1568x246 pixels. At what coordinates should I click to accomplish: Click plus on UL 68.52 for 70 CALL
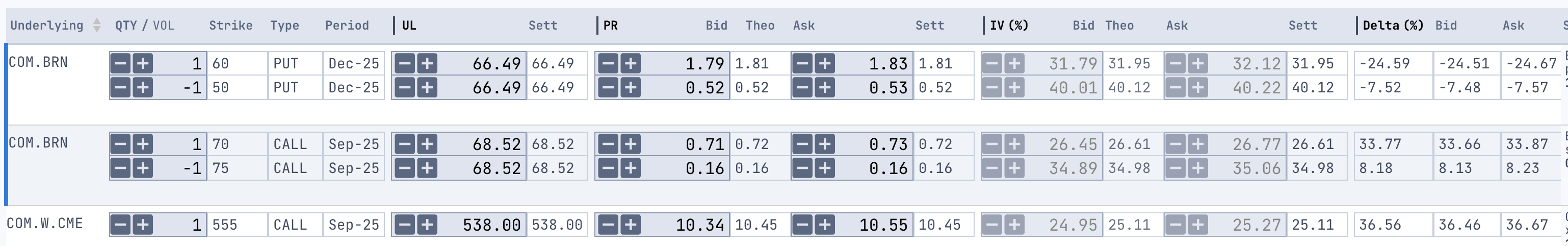(x=427, y=144)
